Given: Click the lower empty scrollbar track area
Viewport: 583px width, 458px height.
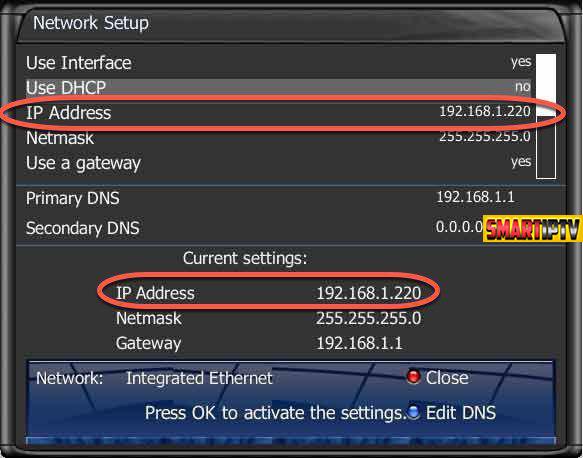Looking at the screenshot, I should 546,147.
